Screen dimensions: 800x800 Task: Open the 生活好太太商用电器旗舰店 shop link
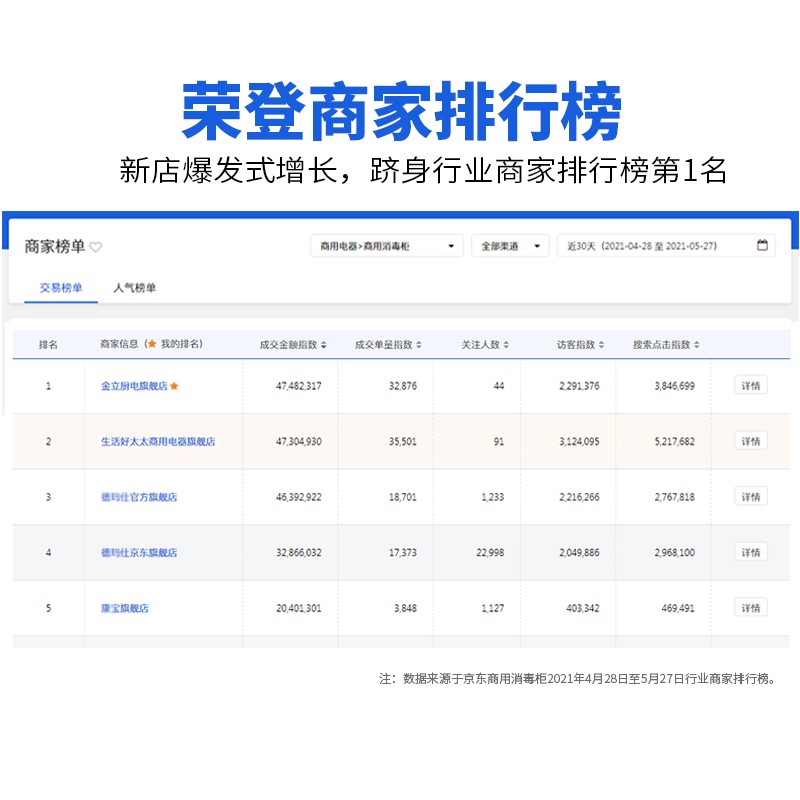158,441
